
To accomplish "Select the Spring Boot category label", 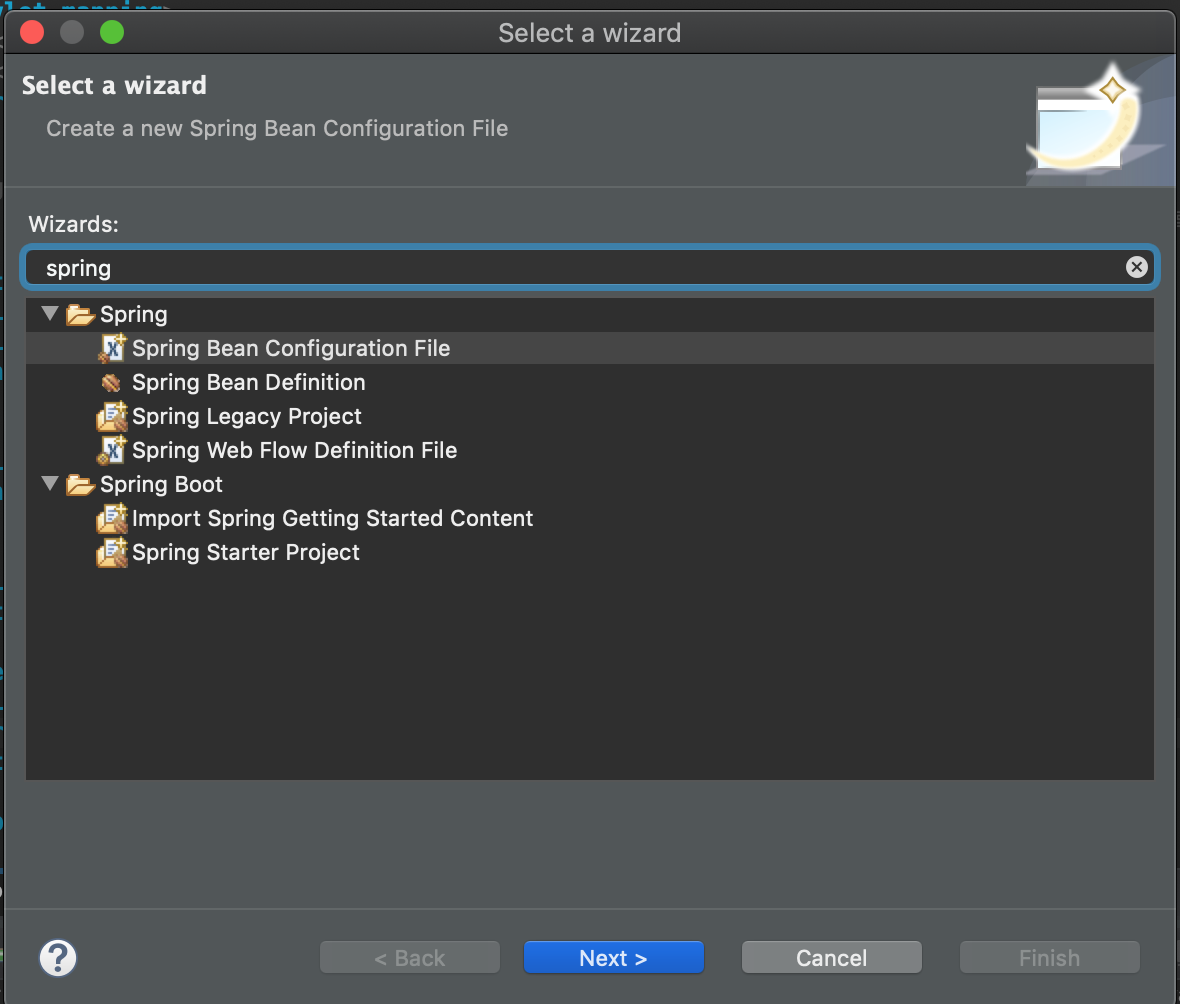I will pyautogui.click(x=161, y=485).
